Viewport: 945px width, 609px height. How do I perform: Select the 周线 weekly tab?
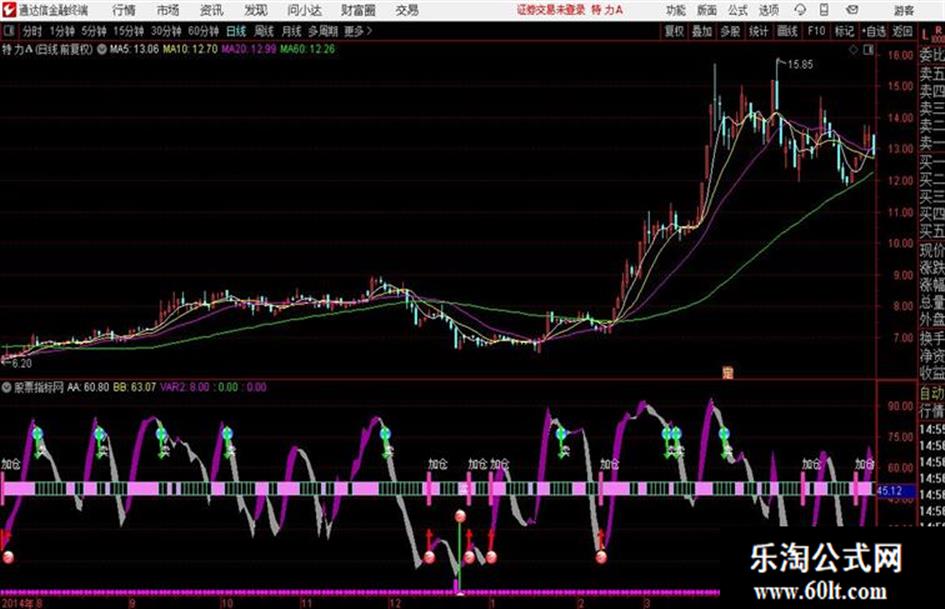(x=264, y=31)
